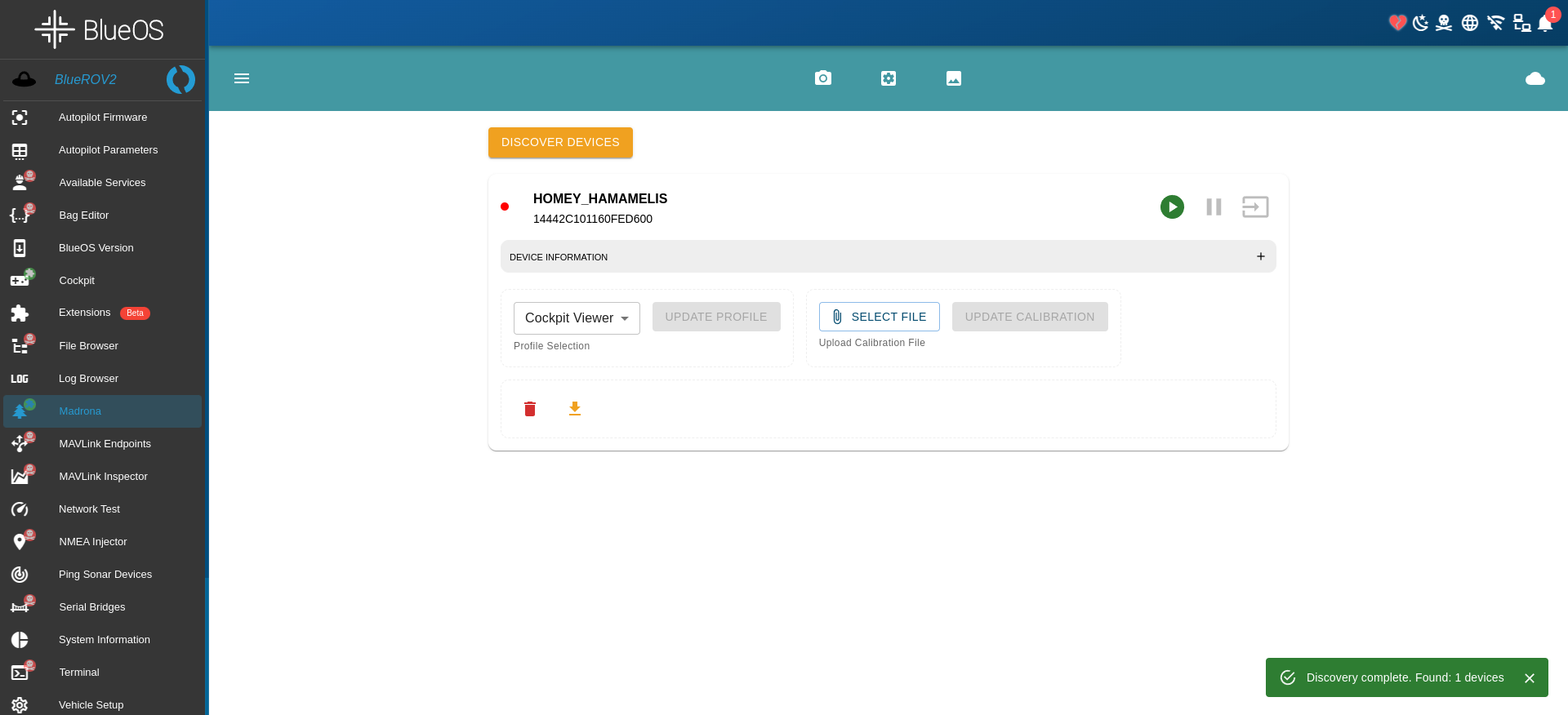Click the cloud icon in the toolbar

(x=1535, y=78)
